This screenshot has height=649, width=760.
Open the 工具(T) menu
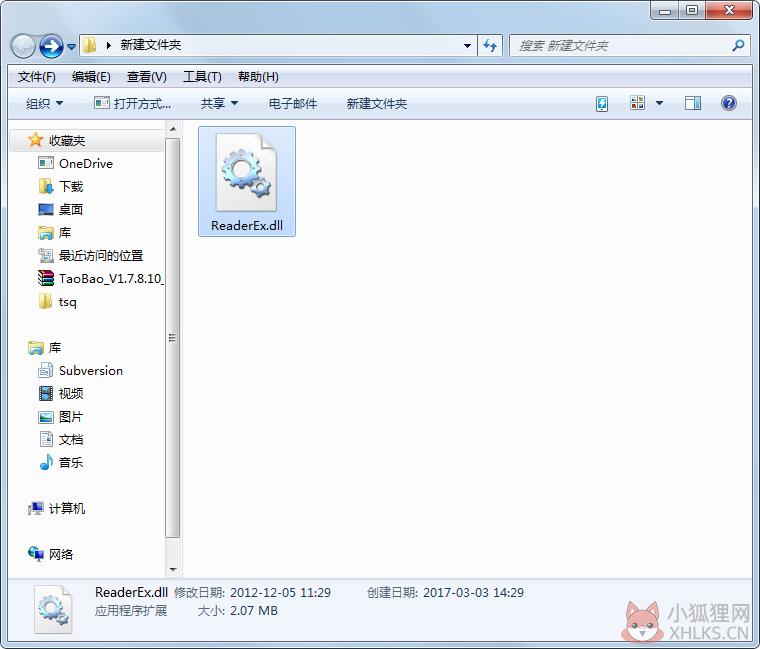(x=202, y=77)
